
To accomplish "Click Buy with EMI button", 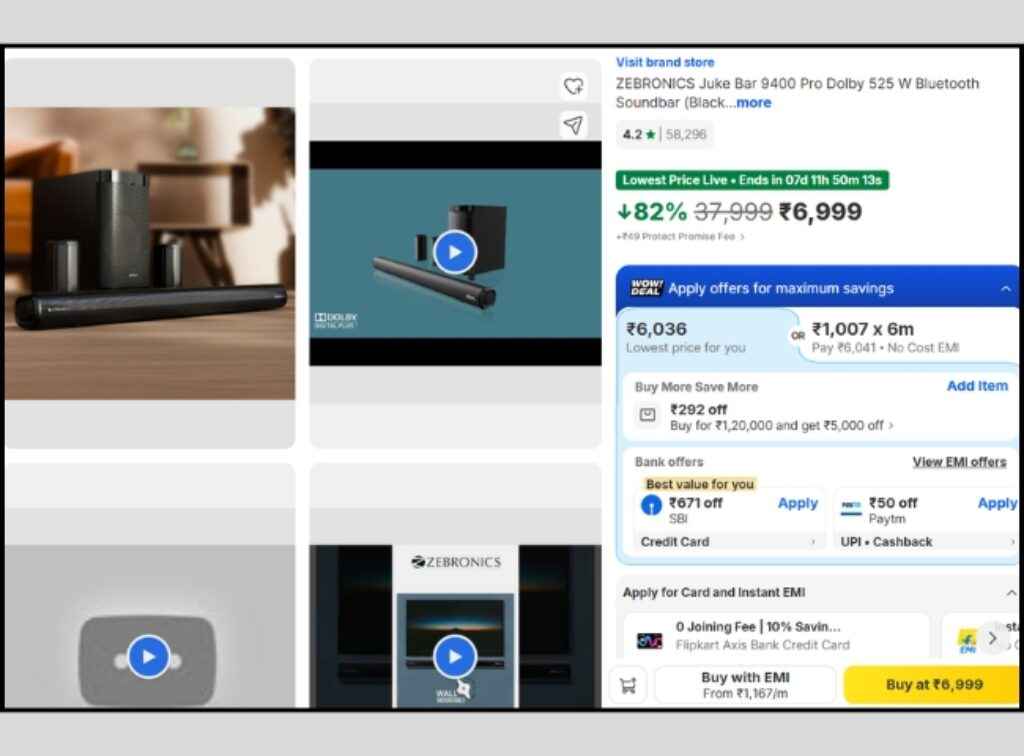I will pos(745,685).
